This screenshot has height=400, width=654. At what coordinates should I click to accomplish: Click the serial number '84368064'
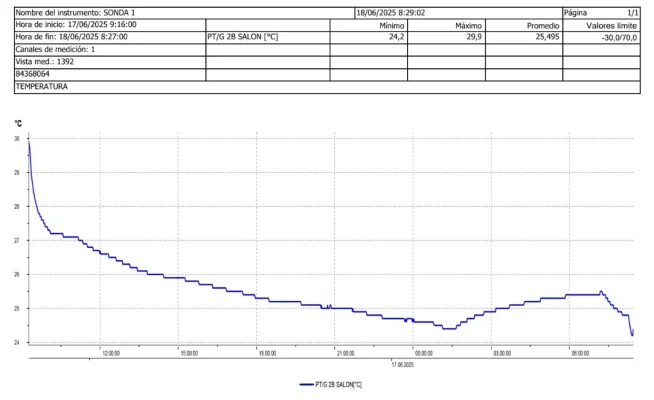click(33, 74)
